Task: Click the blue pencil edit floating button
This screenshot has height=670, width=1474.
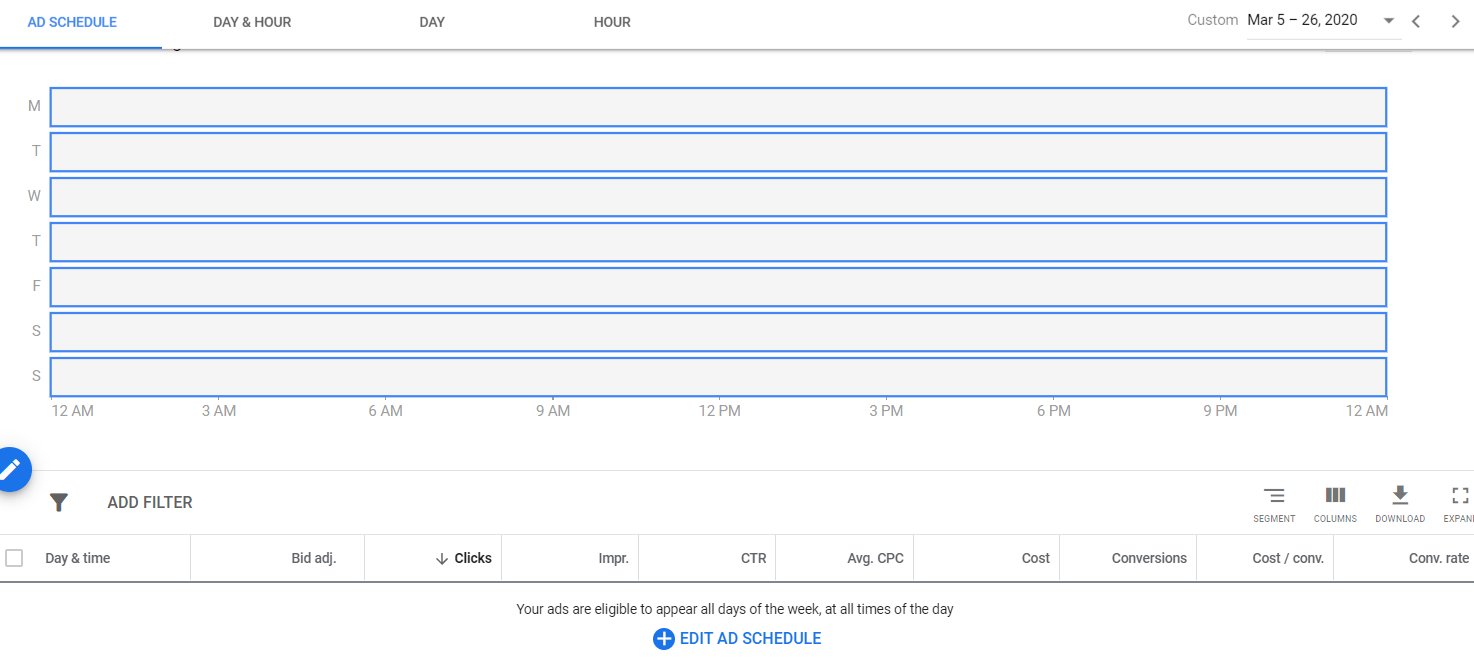Action: 11,468
